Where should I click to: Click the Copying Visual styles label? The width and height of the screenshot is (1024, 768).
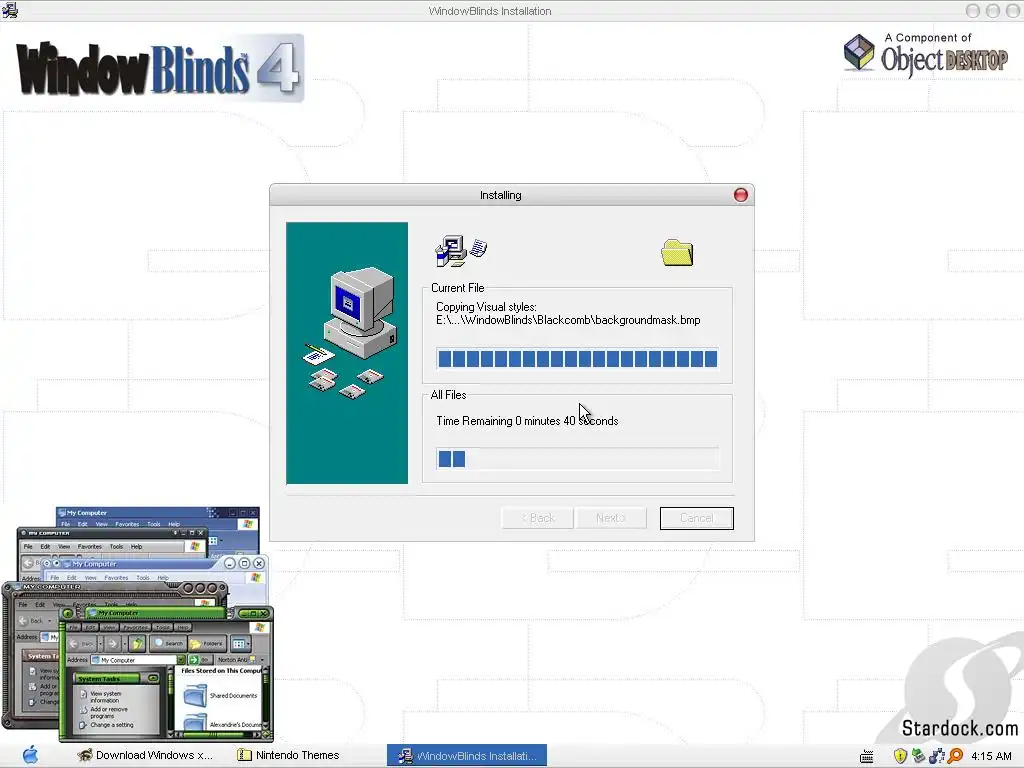487,307
